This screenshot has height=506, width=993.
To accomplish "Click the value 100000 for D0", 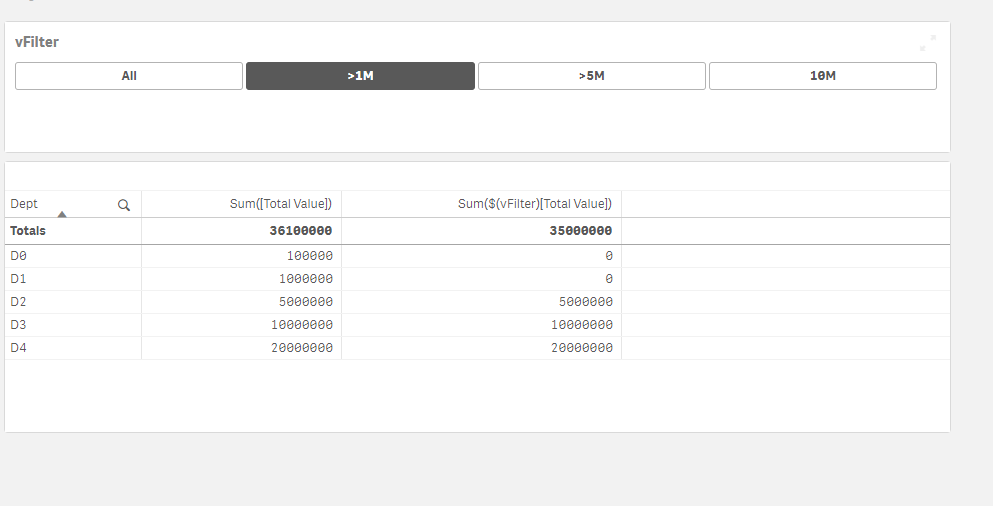I will click(x=310, y=256).
